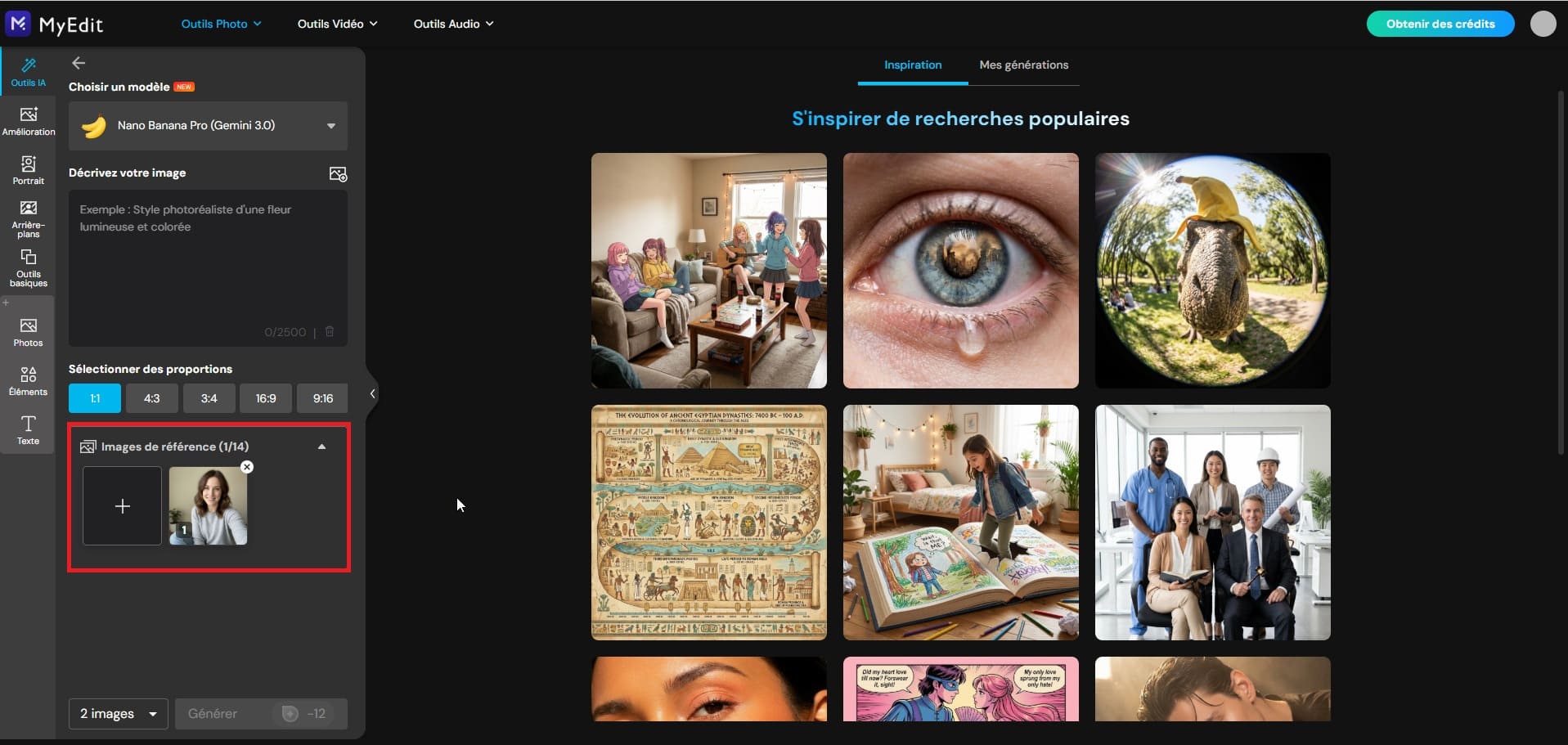Open the Éléments sidebar section
1568x745 pixels.
[x=28, y=381]
